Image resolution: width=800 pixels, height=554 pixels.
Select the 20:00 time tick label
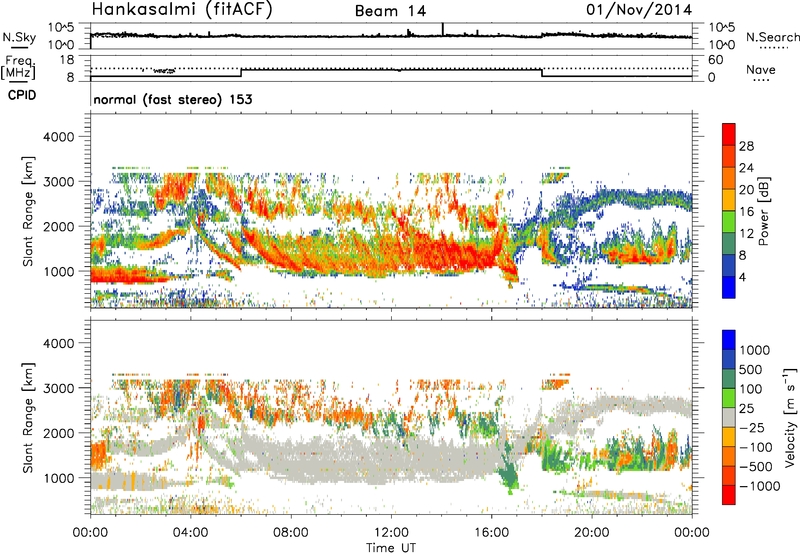591,533
